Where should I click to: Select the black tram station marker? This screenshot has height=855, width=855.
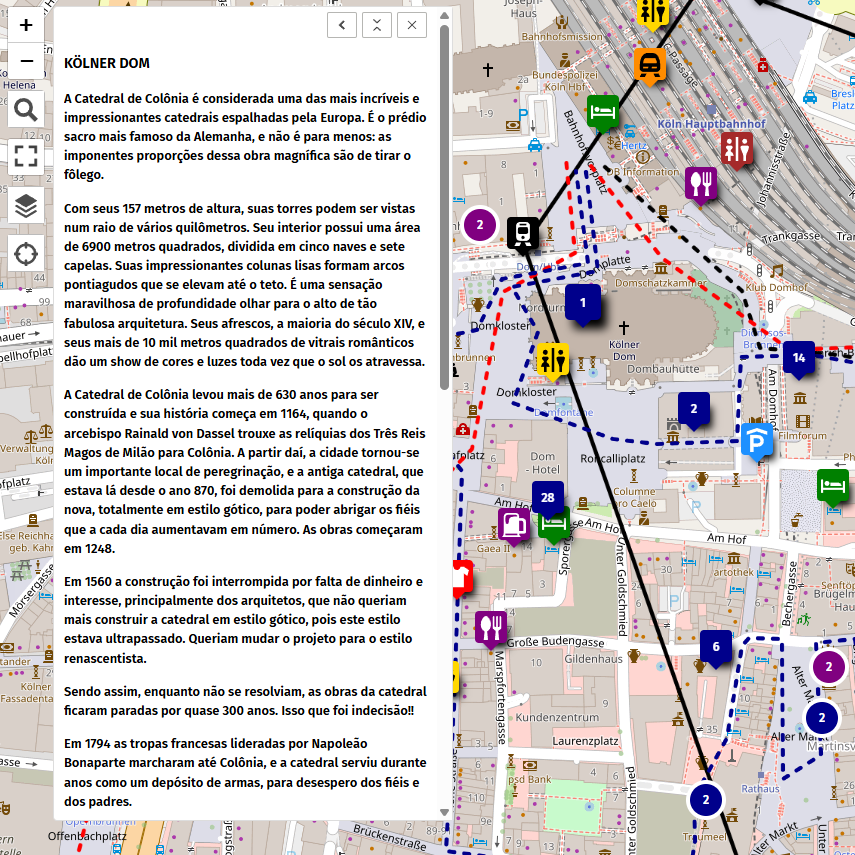[x=521, y=232]
